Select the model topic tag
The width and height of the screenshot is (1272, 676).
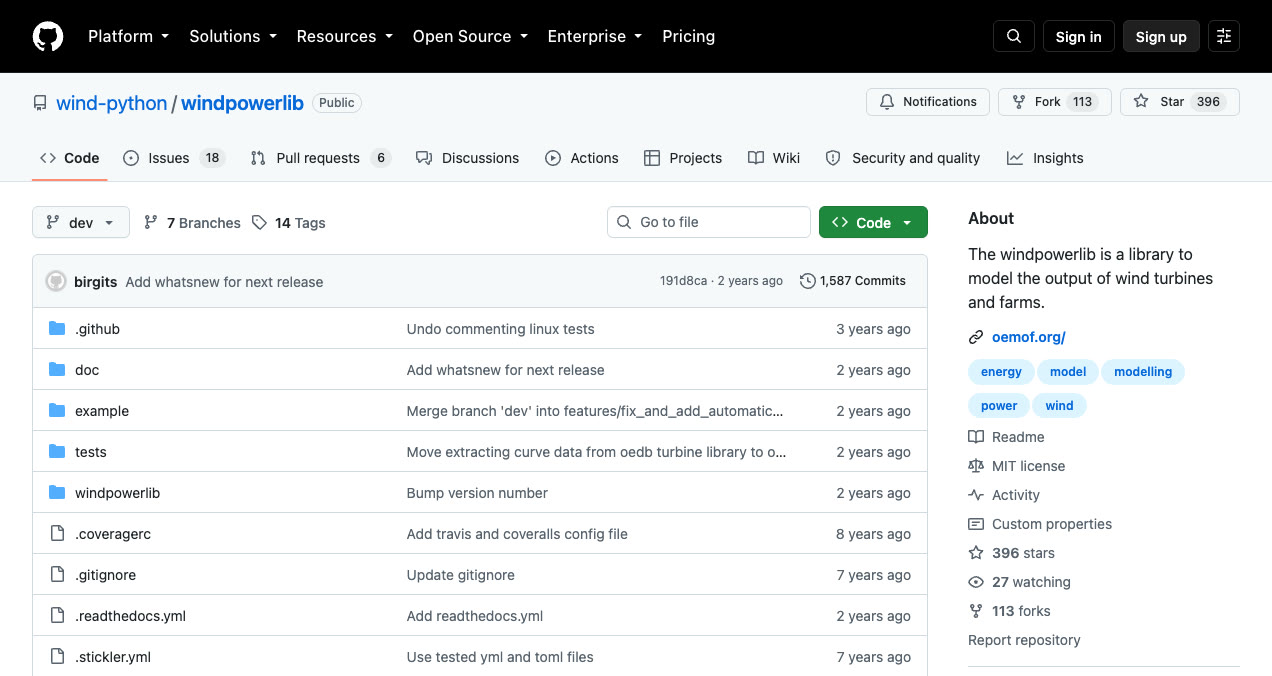tap(1068, 372)
